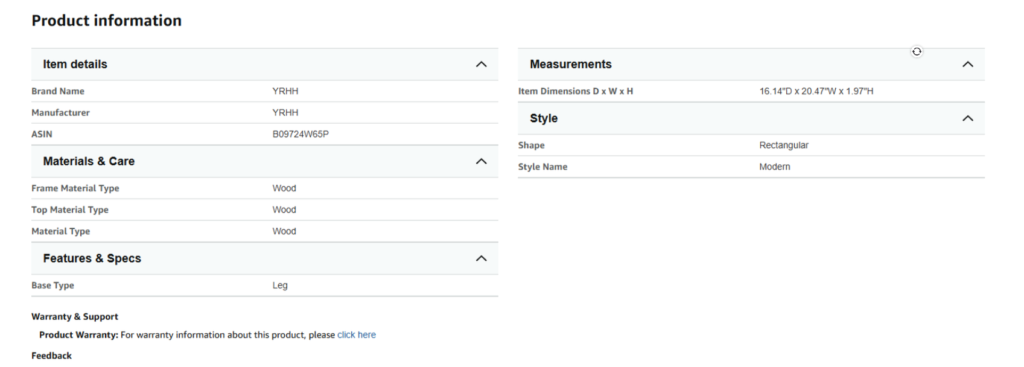Click the Base Type value Leg
Viewport: 1024px width, 367px height.
tap(280, 285)
